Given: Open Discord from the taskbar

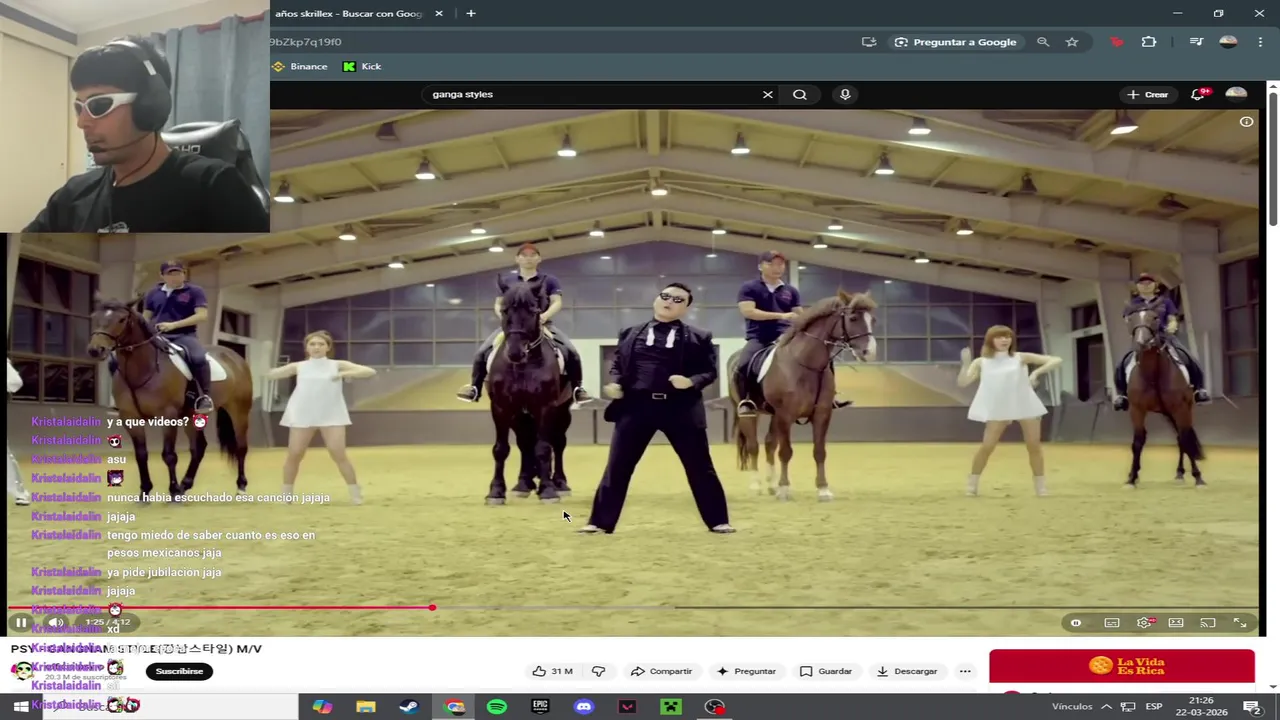Looking at the screenshot, I should [584, 707].
